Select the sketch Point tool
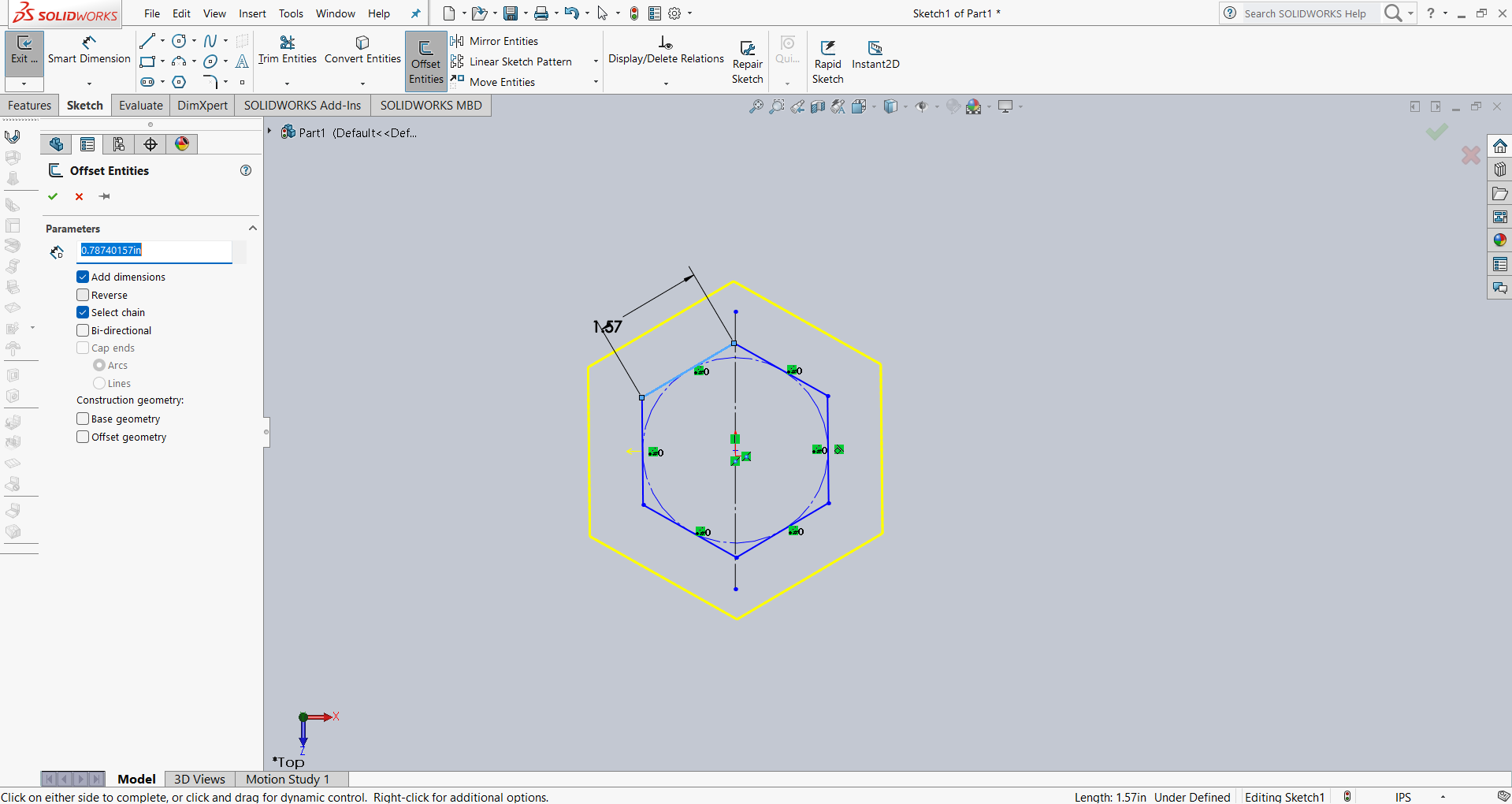The image size is (1512, 804). [x=243, y=82]
